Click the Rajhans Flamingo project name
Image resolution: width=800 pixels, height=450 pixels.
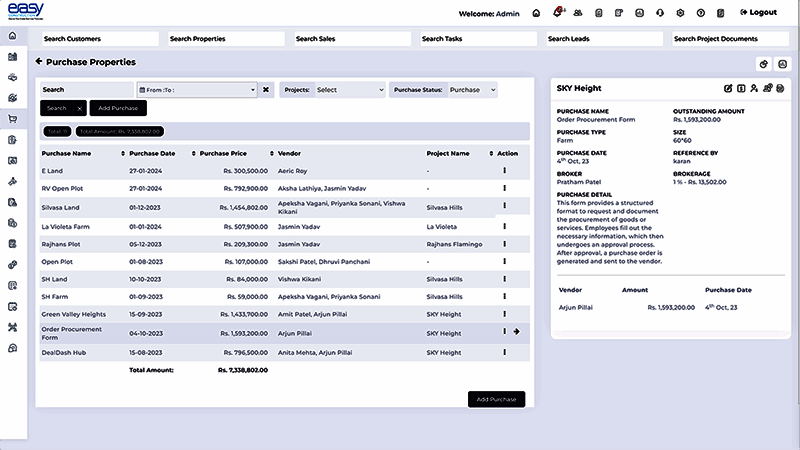(x=454, y=244)
